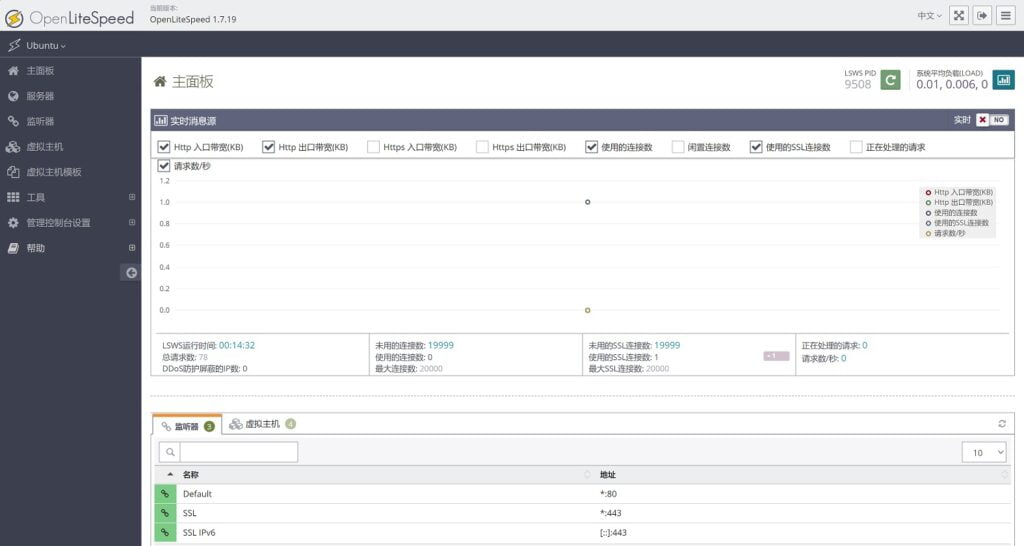Viewport: 1024px width, 546px height.
Task: Collapse sidebar with the left arrow icon
Action: [x=130, y=273]
